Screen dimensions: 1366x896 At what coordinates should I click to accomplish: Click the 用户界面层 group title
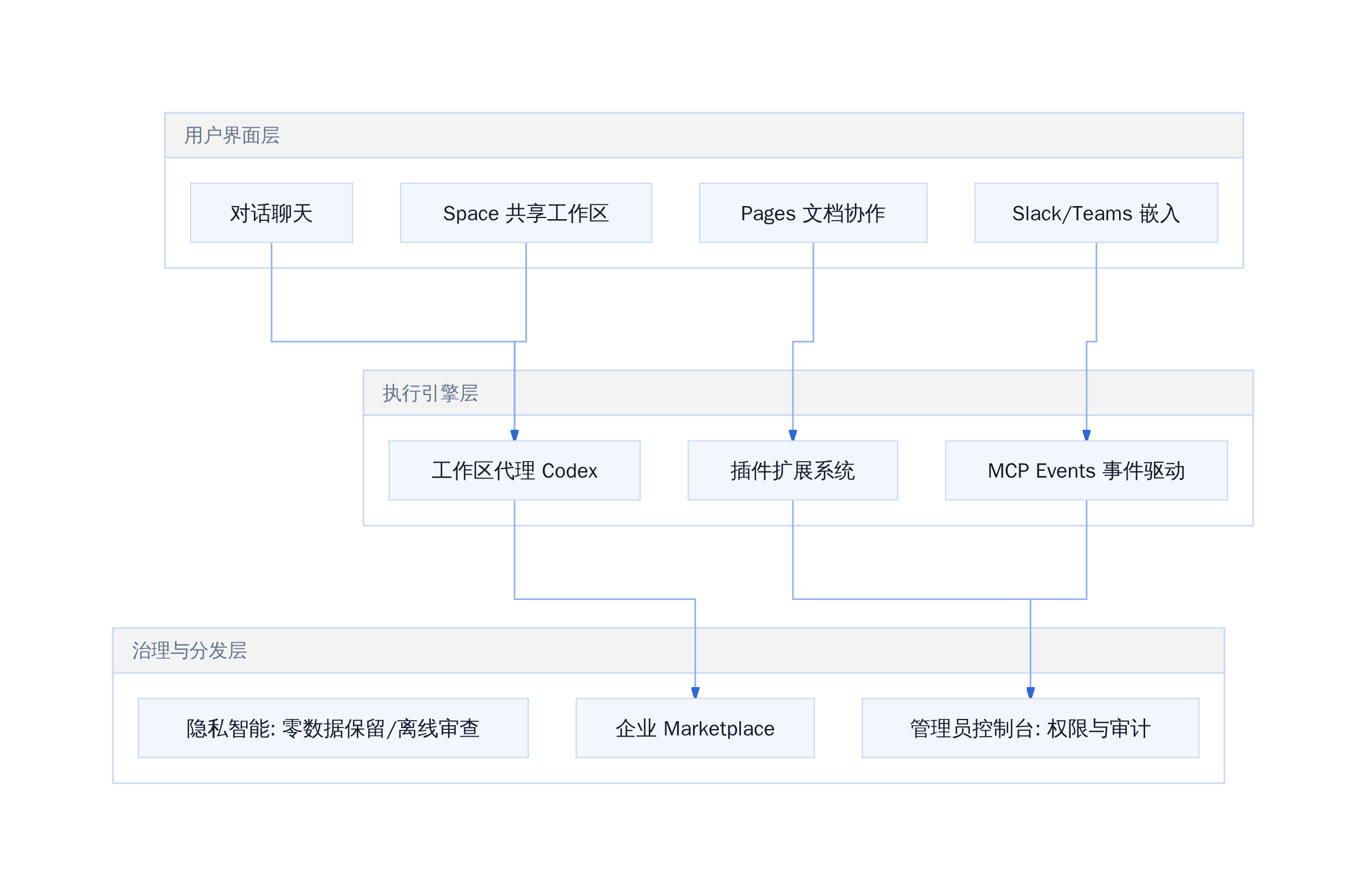pos(232,135)
